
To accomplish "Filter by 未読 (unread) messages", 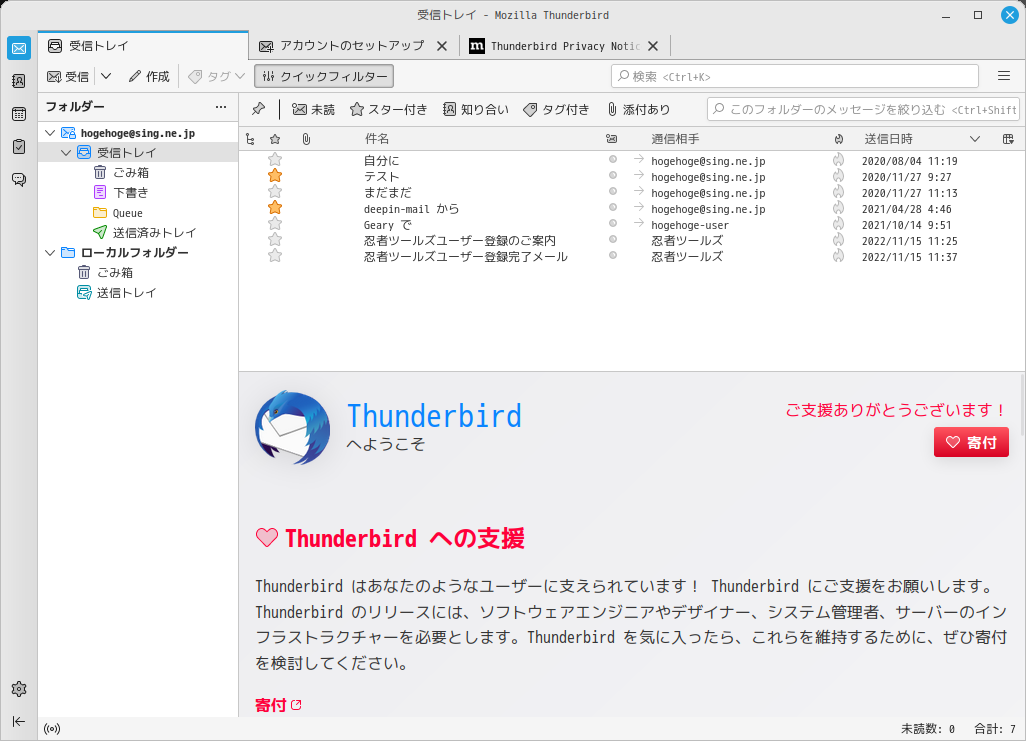I will 313,109.
